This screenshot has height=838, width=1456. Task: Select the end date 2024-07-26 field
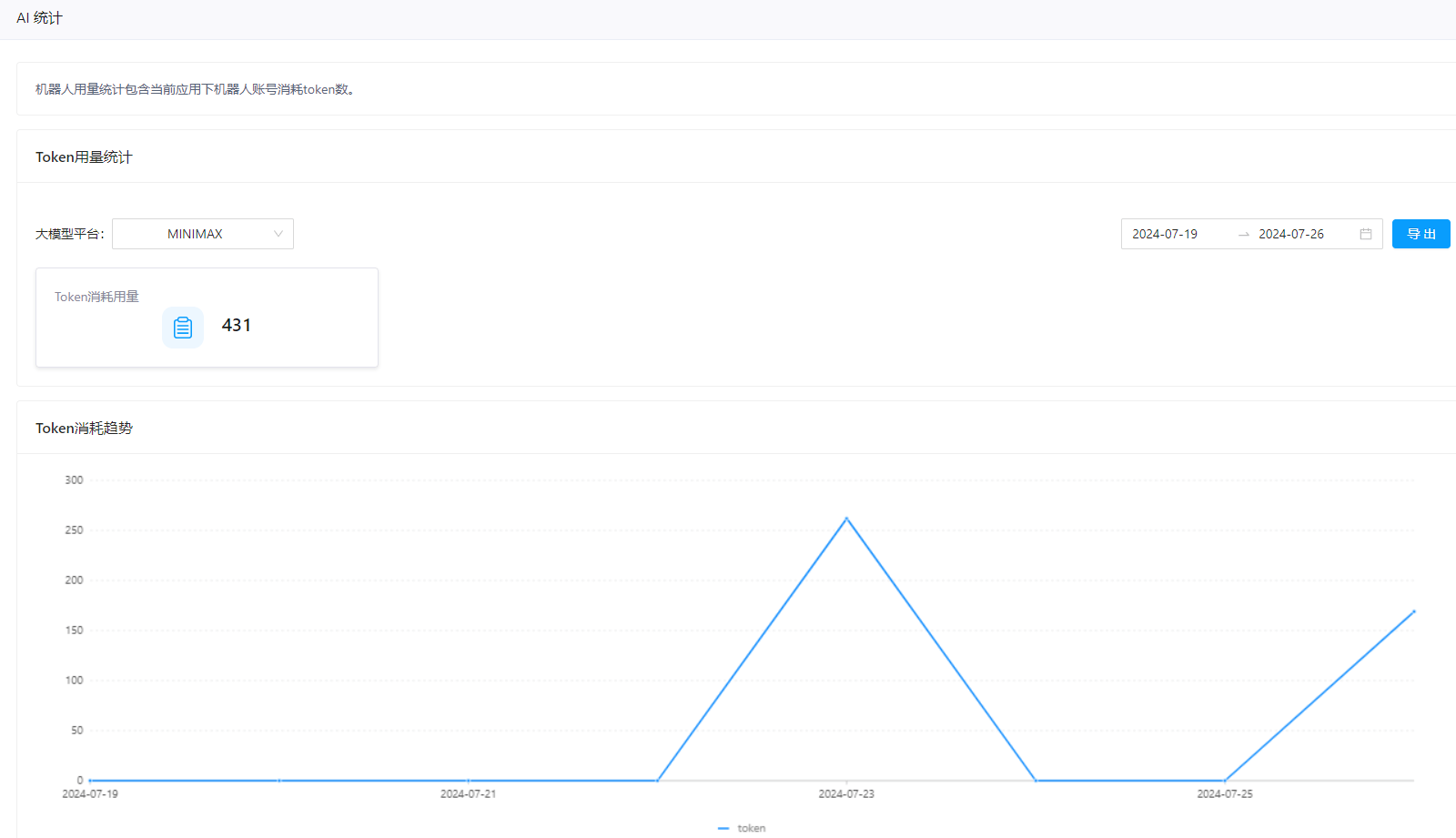[x=1291, y=234]
